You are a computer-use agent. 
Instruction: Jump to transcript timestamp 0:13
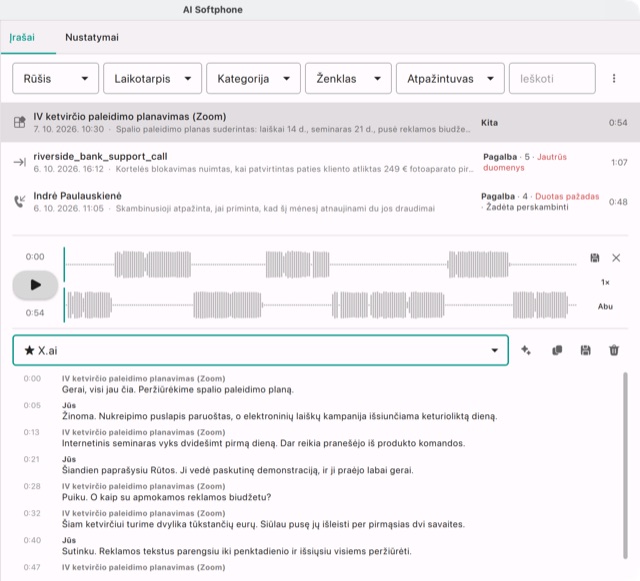point(31,432)
